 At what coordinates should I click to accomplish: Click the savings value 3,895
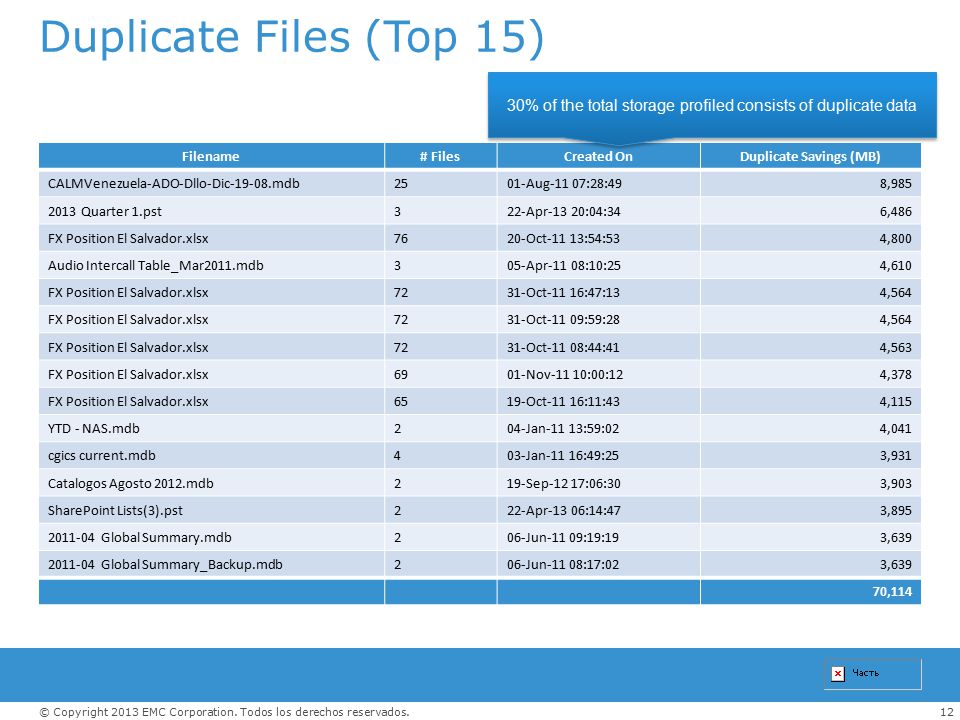(896, 510)
